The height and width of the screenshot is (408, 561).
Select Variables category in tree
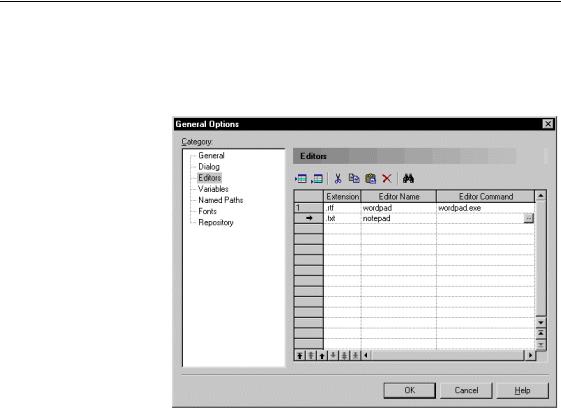(x=213, y=189)
